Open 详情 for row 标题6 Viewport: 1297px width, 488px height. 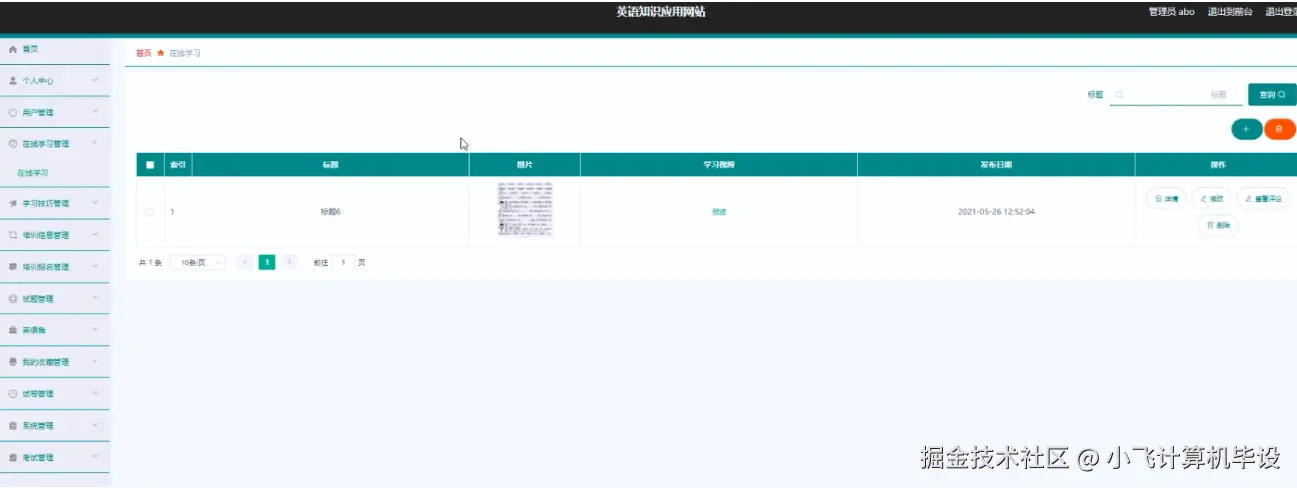tap(1166, 199)
